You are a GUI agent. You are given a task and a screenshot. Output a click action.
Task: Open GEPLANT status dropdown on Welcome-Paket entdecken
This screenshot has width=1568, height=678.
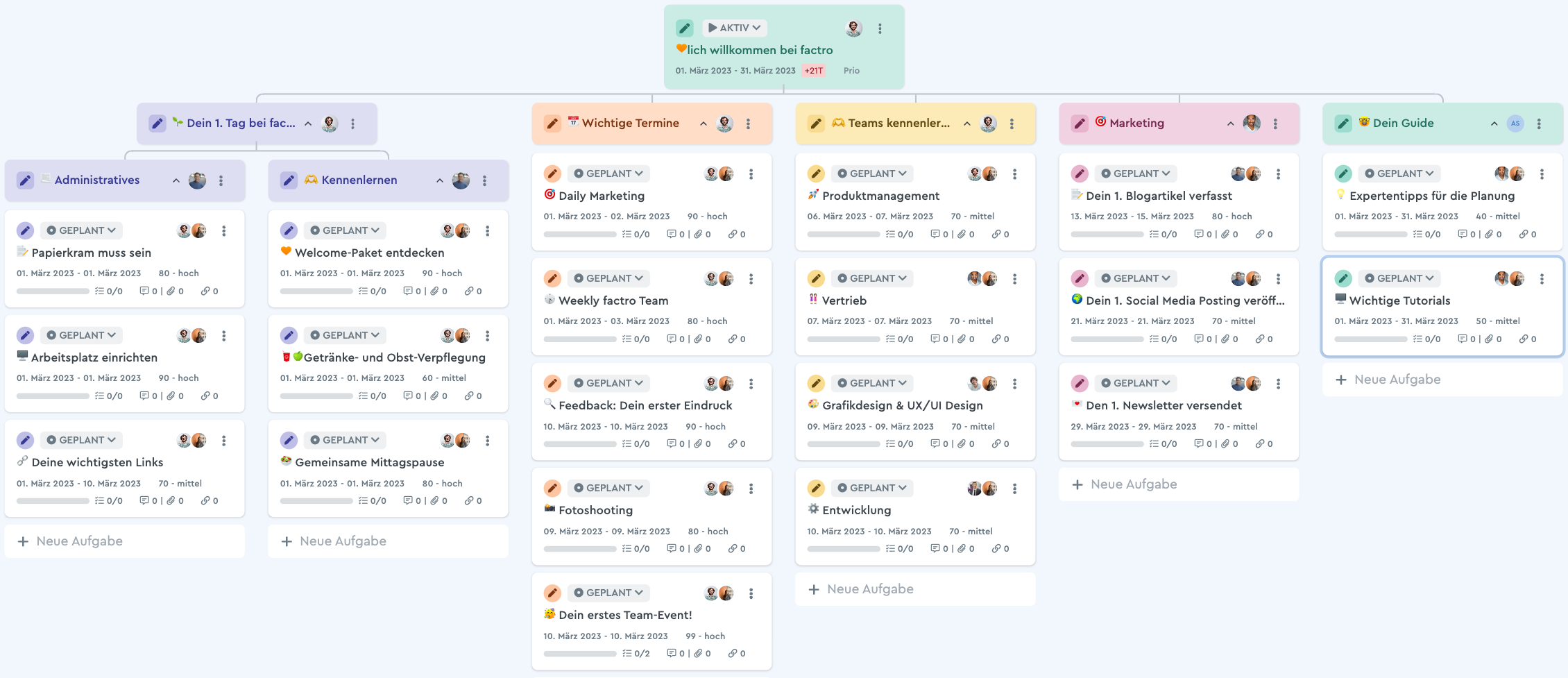pyautogui.click(x=345, y=230)
